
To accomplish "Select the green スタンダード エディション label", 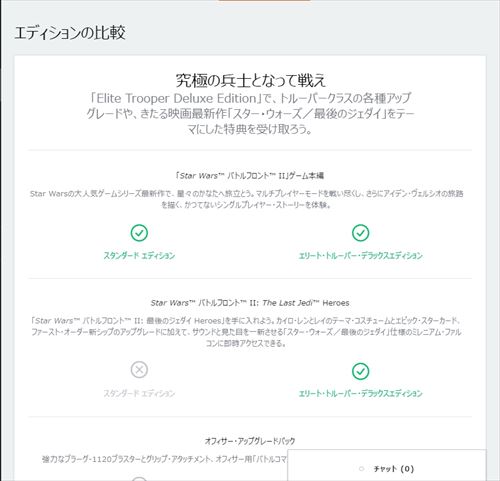I will (139, 256).
